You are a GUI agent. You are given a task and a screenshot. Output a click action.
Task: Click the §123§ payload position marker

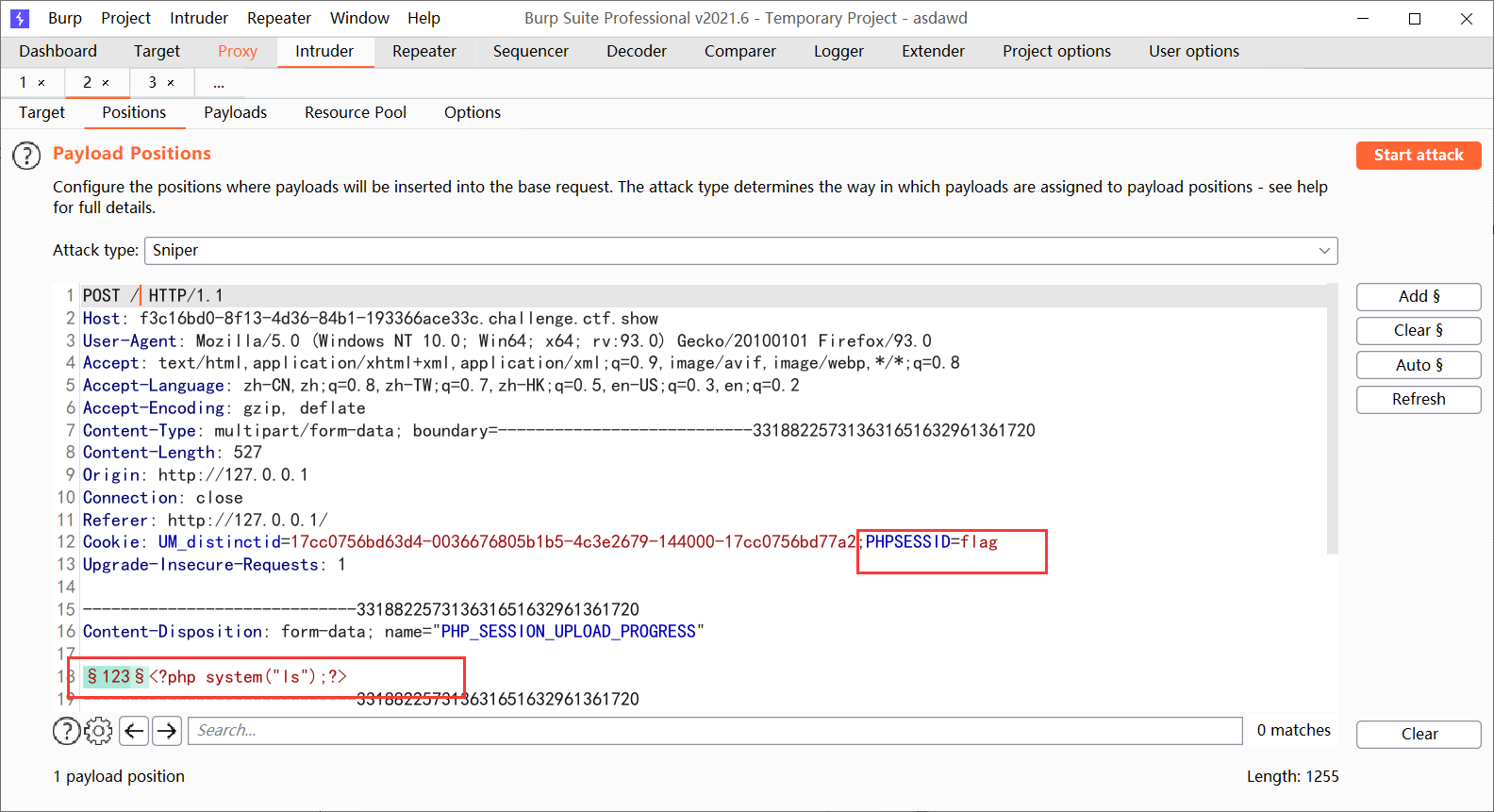point(116,677)
